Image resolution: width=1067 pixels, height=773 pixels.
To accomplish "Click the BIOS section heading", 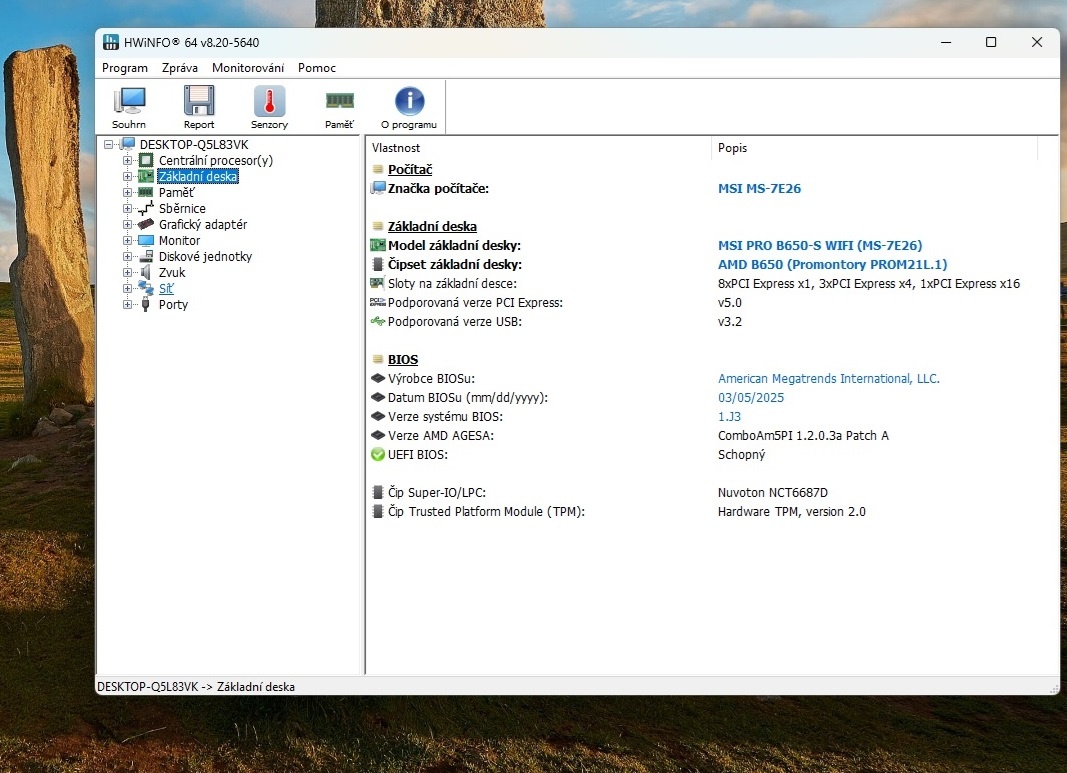I will point(403,359).
